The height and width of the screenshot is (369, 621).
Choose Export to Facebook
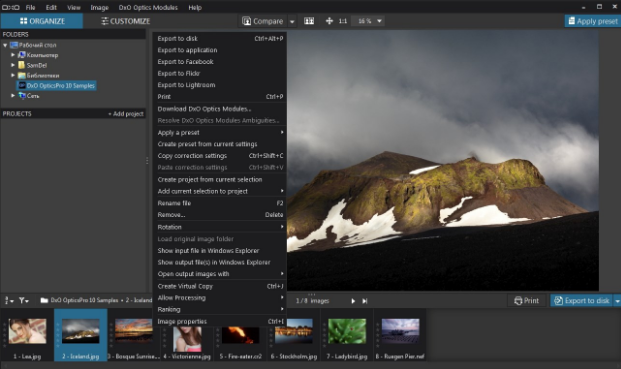(220, 62)
